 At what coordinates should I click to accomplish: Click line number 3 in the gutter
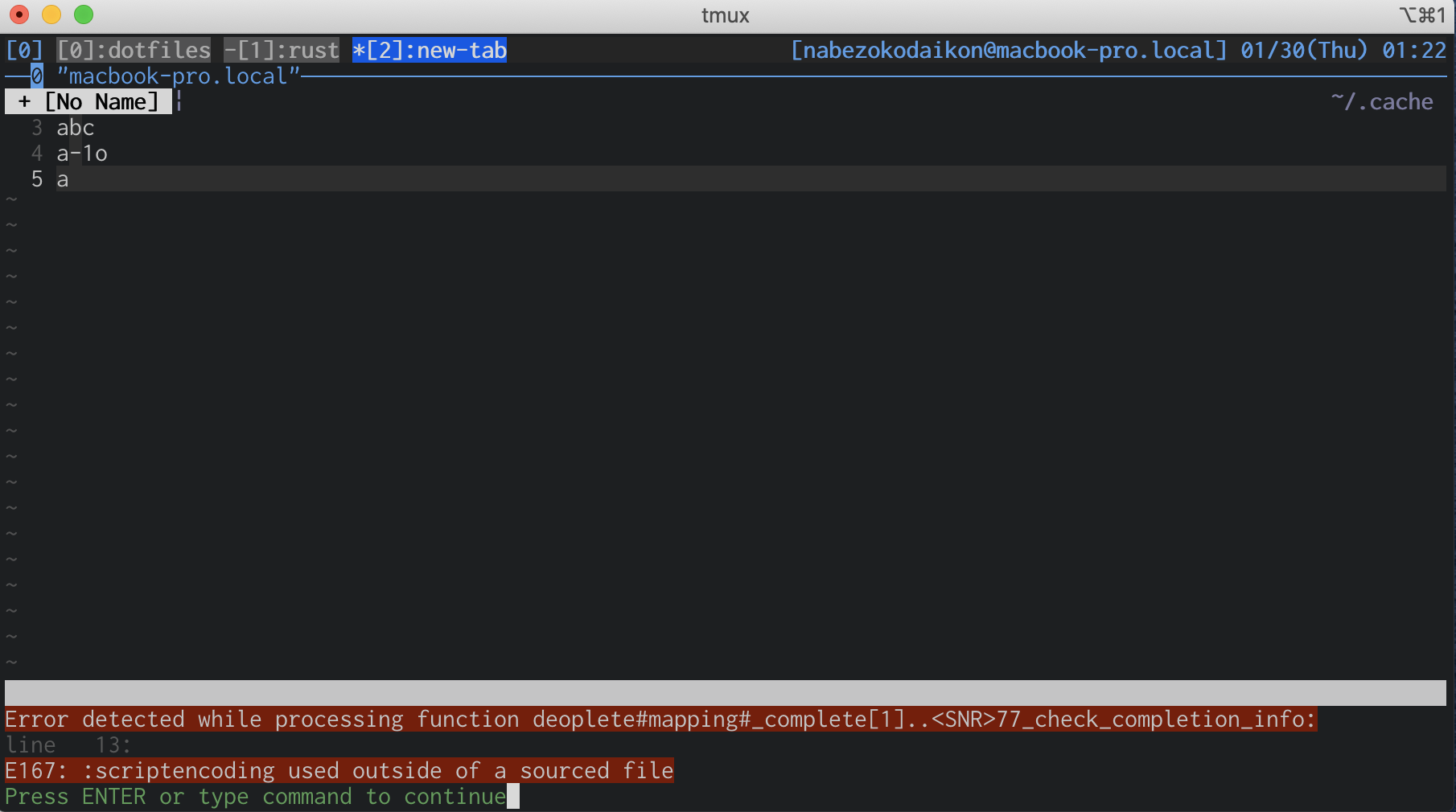pyautogui.click(x=37, y=128)
